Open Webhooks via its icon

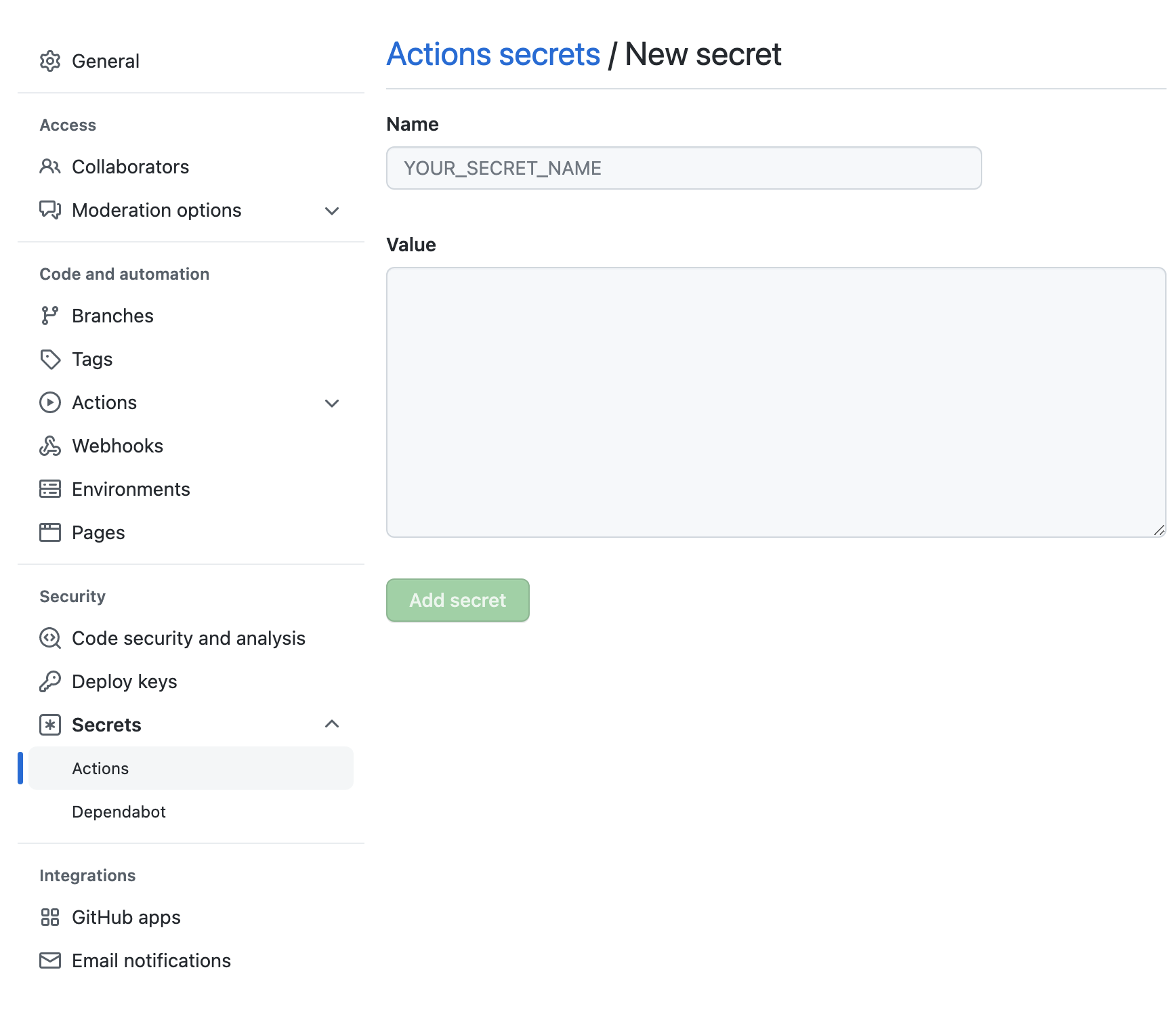(50, 446)
